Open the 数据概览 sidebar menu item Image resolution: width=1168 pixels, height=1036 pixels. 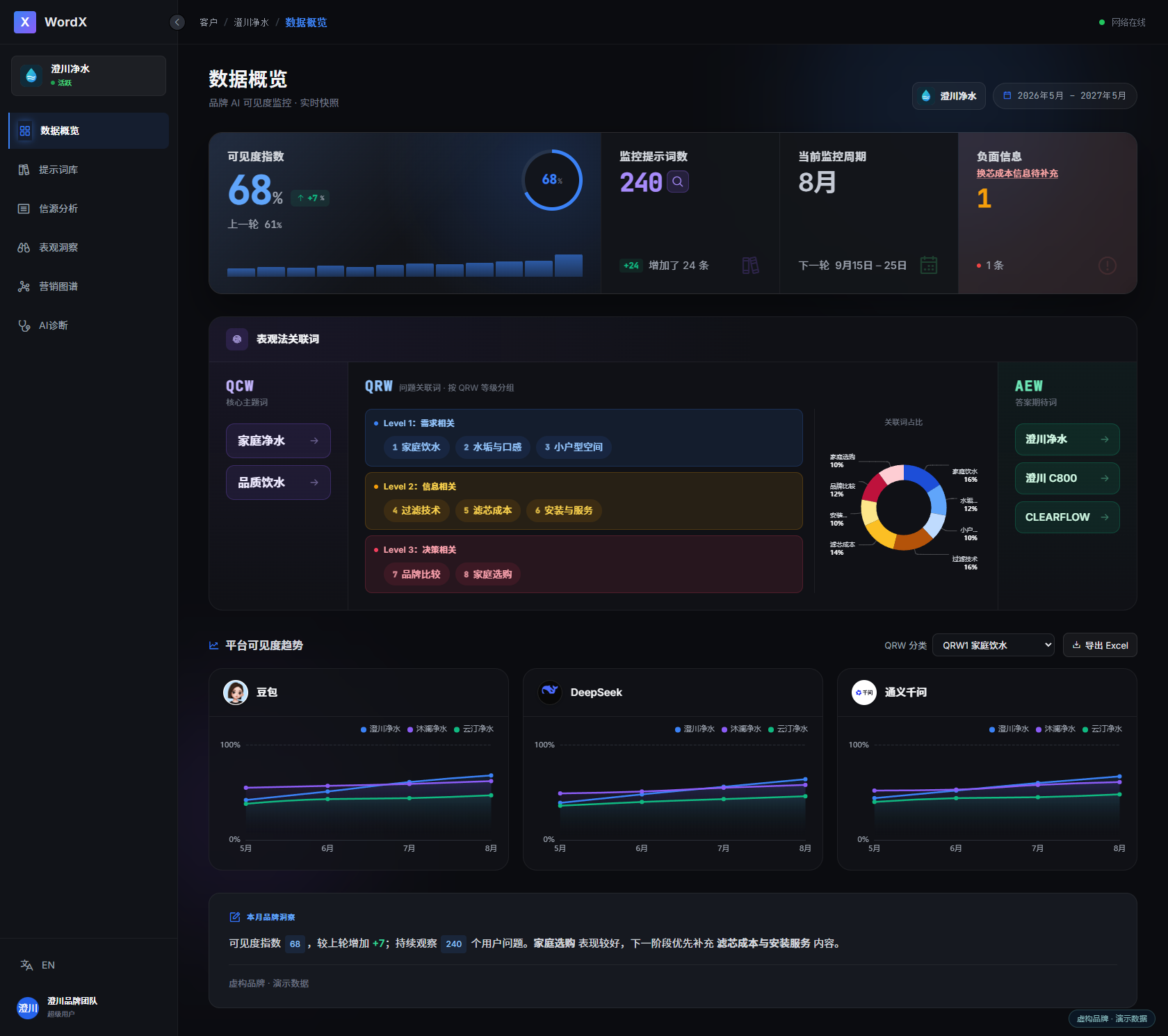[88, 131]
